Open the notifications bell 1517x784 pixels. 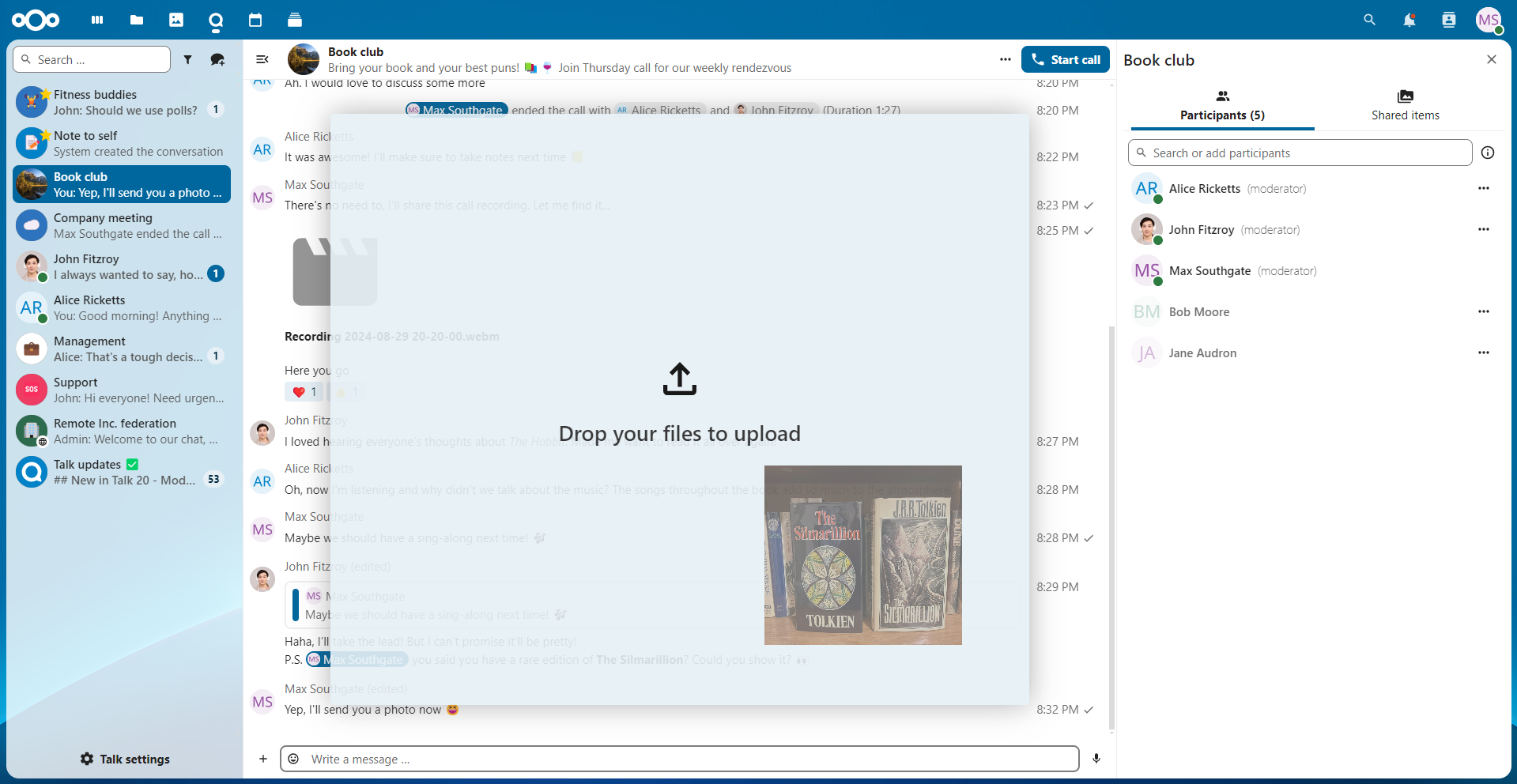coord(1409,20)
